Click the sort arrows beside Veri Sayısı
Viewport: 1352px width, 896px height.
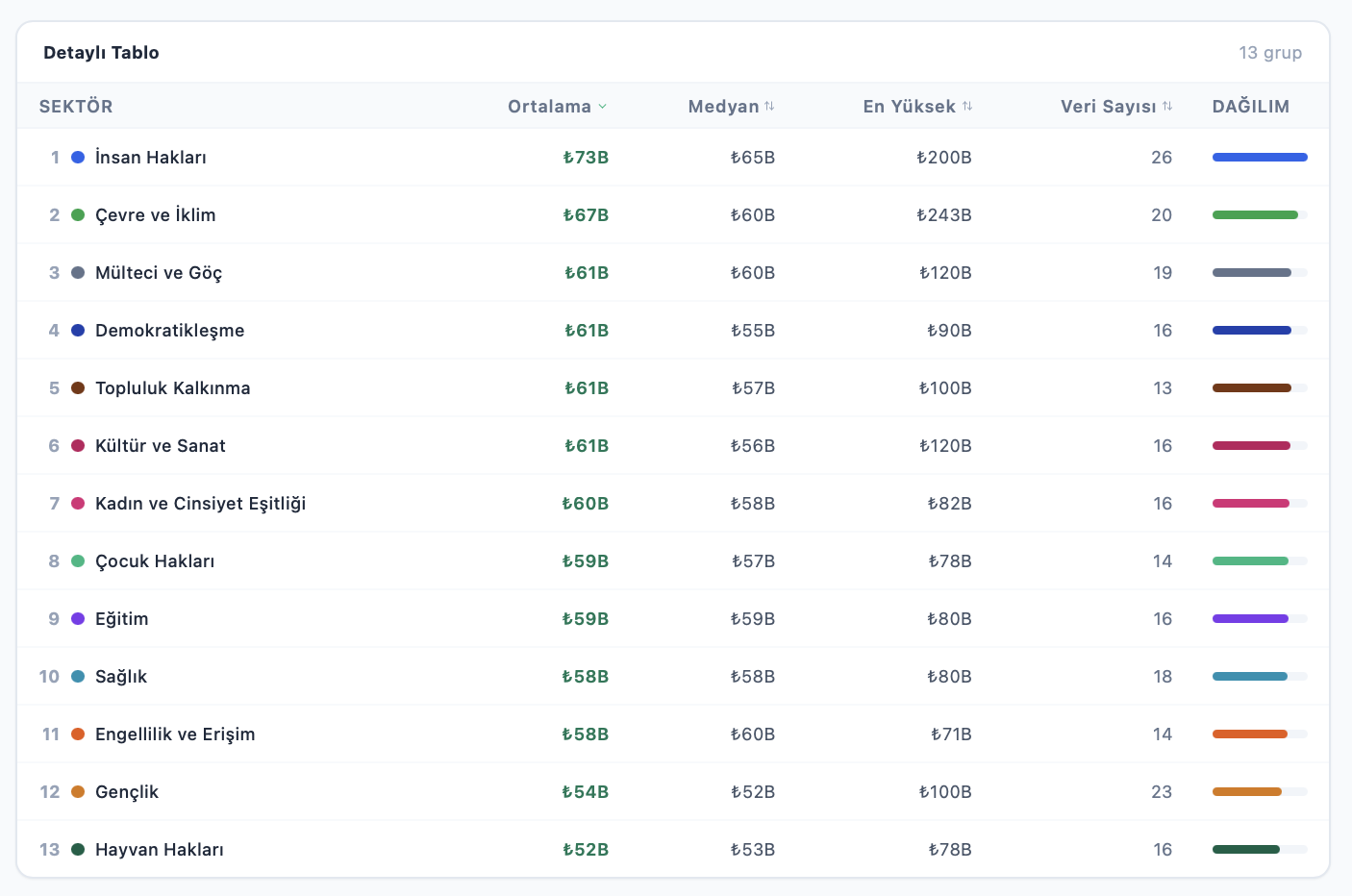tap(1167, 107)
